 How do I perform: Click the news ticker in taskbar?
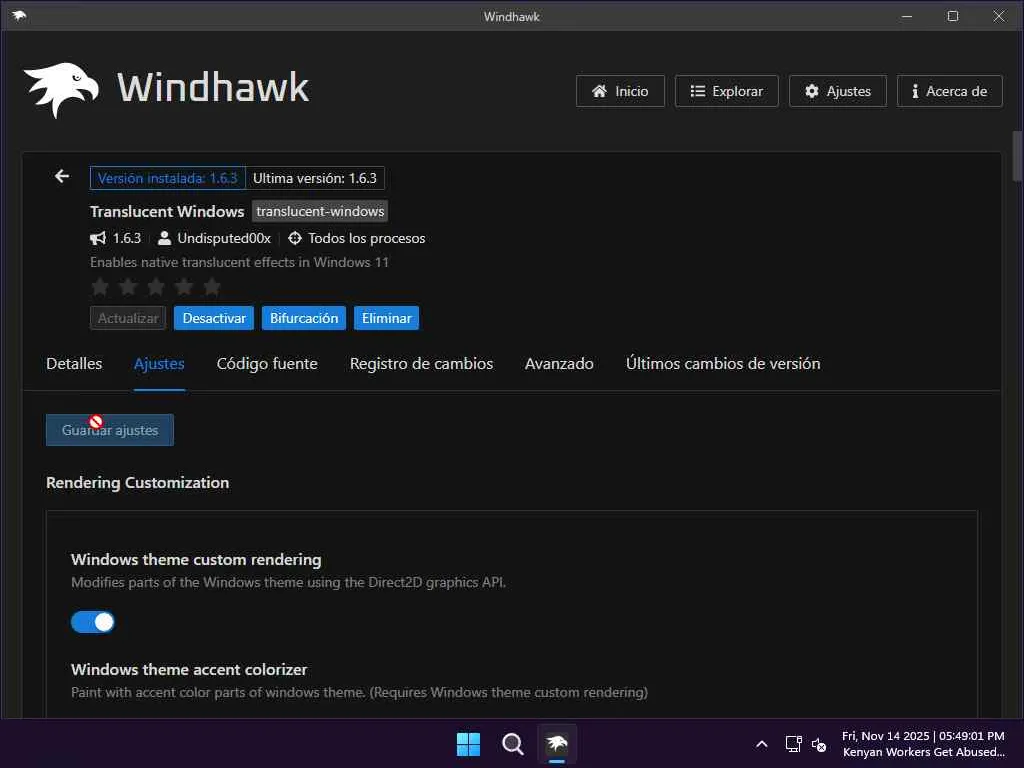click(x=923, y=752)
